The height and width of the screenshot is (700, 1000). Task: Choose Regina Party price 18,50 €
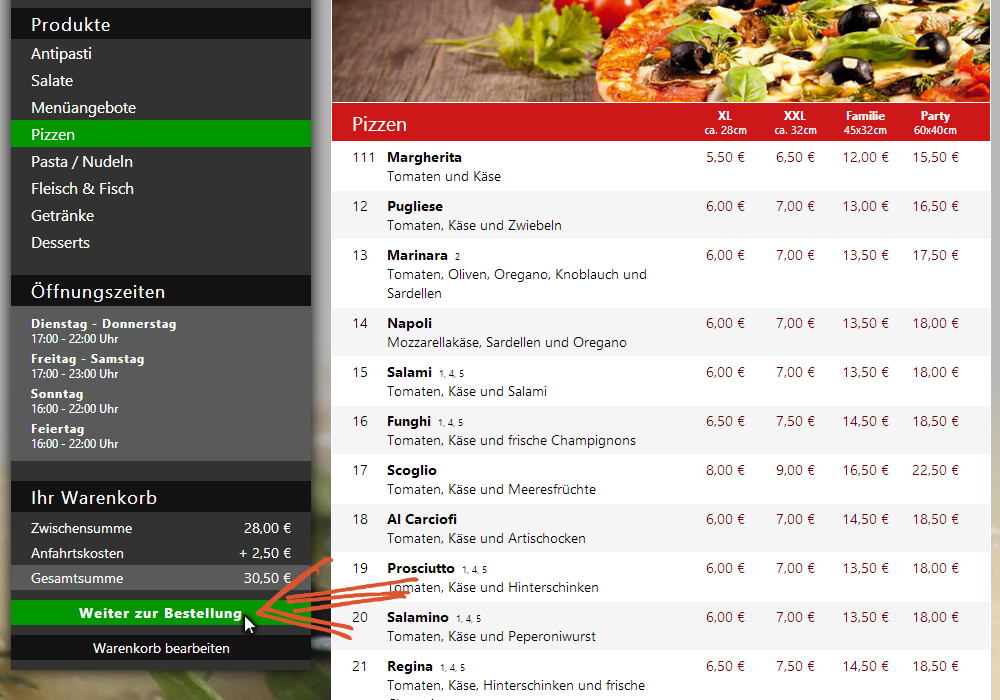pyautogui.click(x=936, y=667)
